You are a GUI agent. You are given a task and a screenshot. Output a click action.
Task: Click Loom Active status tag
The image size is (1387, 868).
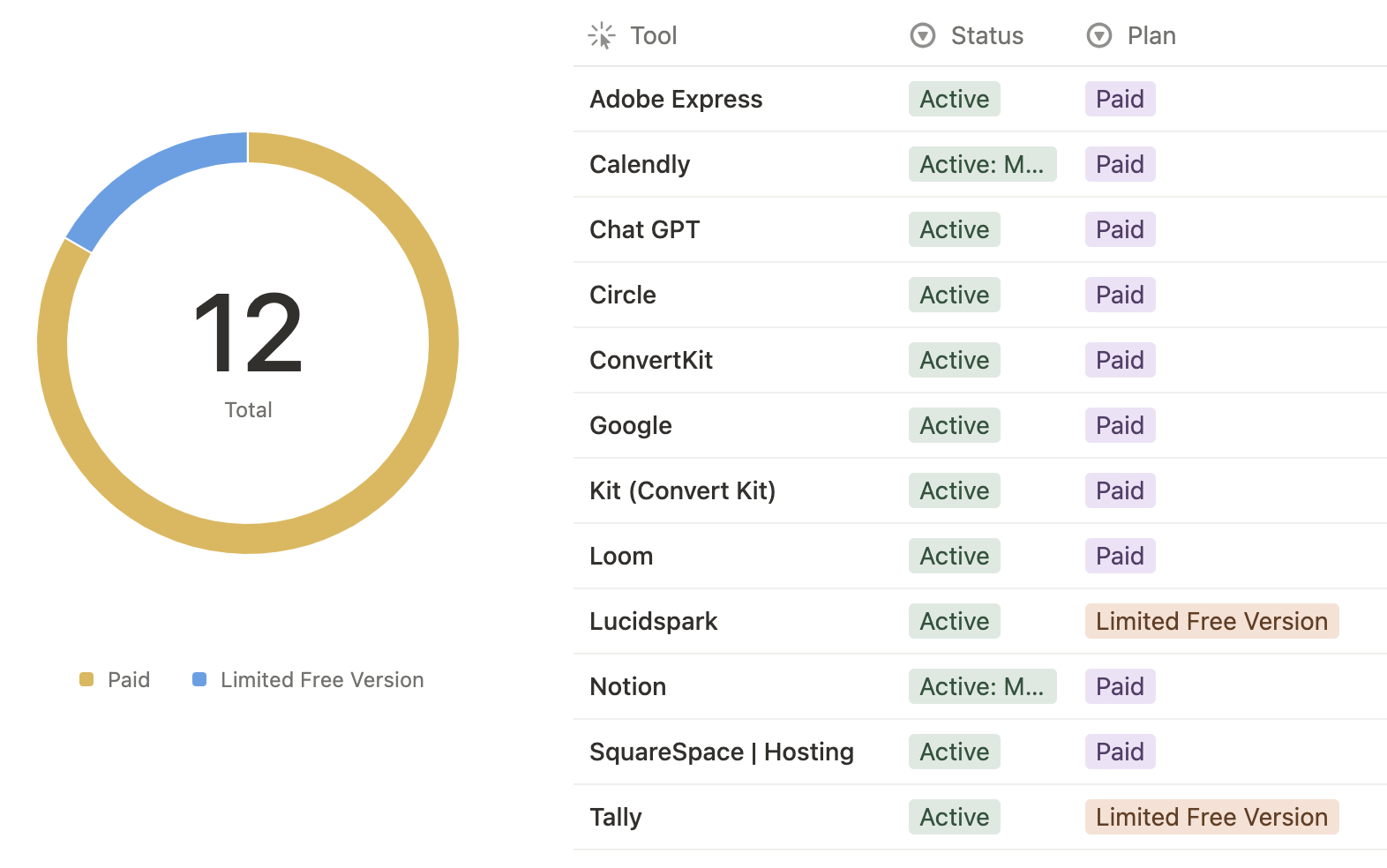pyautogui.click(x=955, y=556)
